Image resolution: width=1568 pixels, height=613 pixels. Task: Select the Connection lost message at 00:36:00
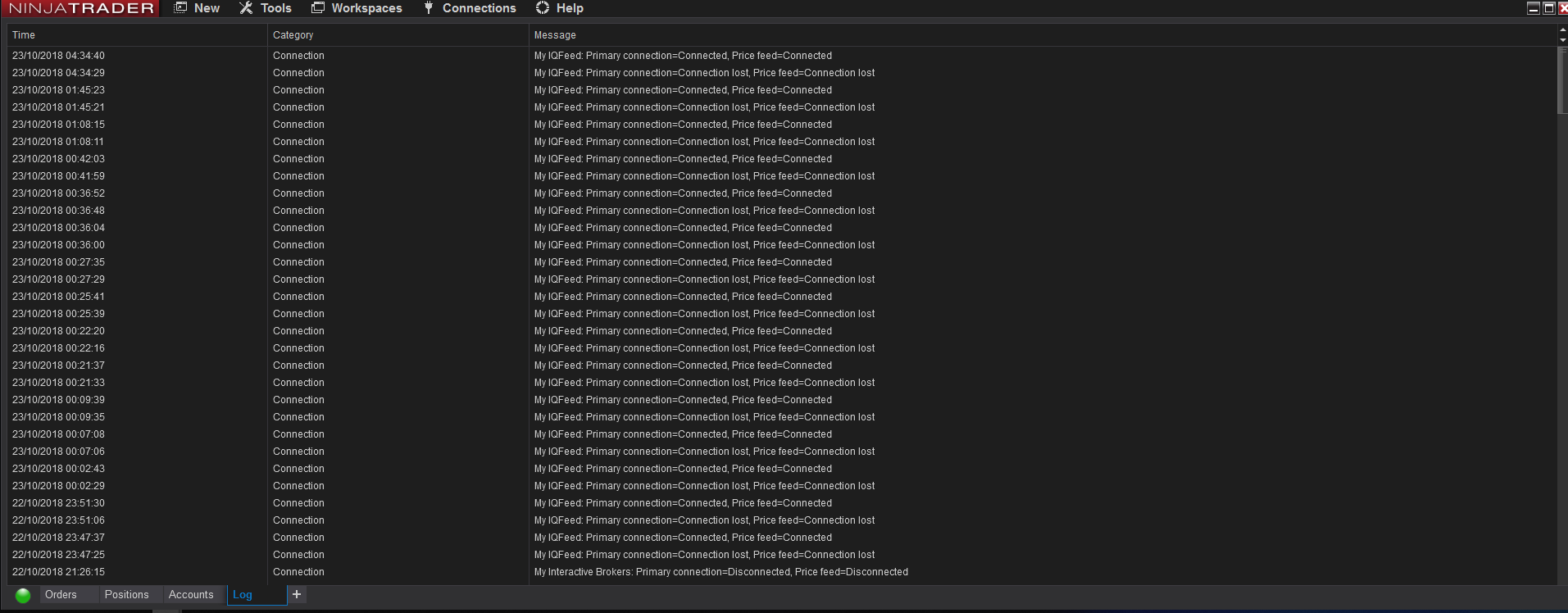[704, 245]
